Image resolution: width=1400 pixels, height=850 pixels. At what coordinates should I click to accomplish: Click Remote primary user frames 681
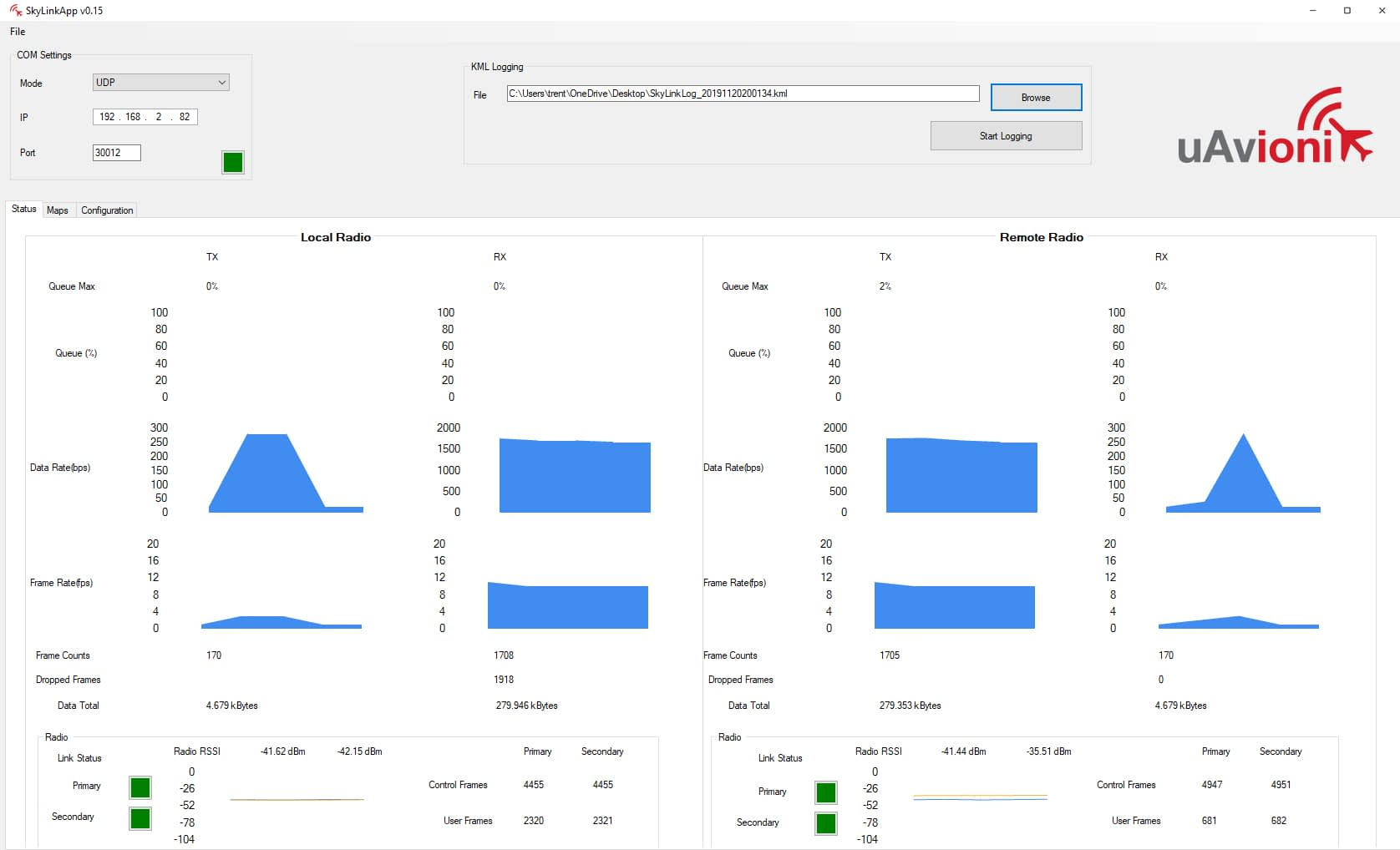coord(1210,821)
